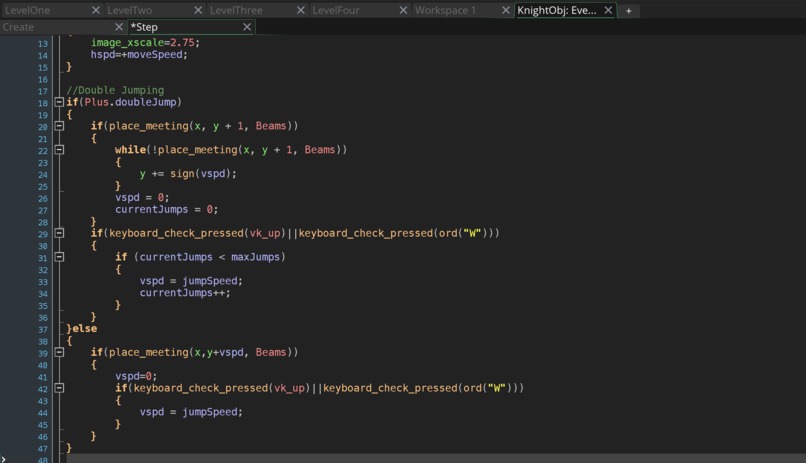The height and width of the screenshot is (463, 806).
Task: Collapse the currentJumps check fold at line 31
Action: 59,257
